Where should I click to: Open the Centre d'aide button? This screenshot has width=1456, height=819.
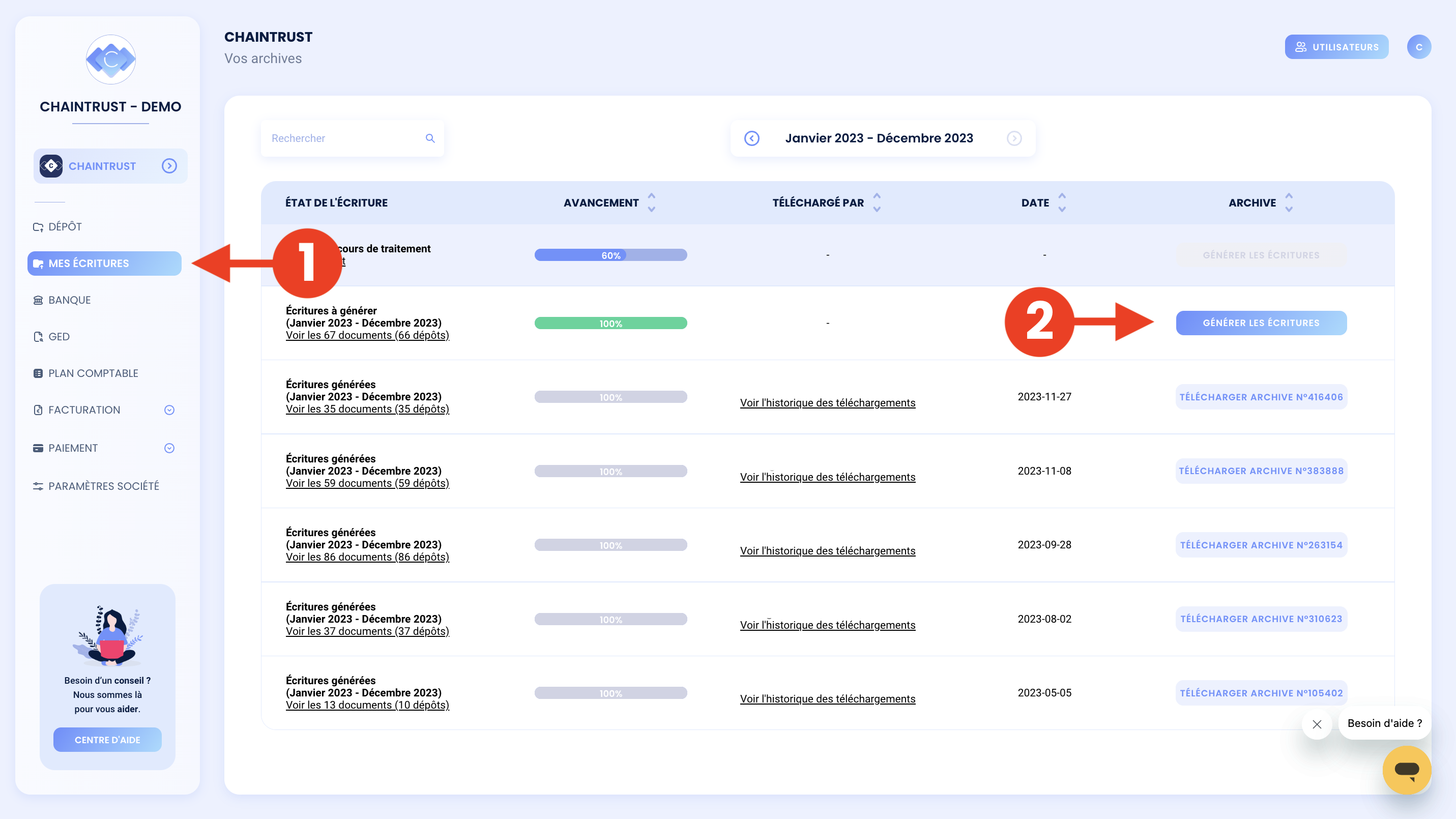pos(107,740)
